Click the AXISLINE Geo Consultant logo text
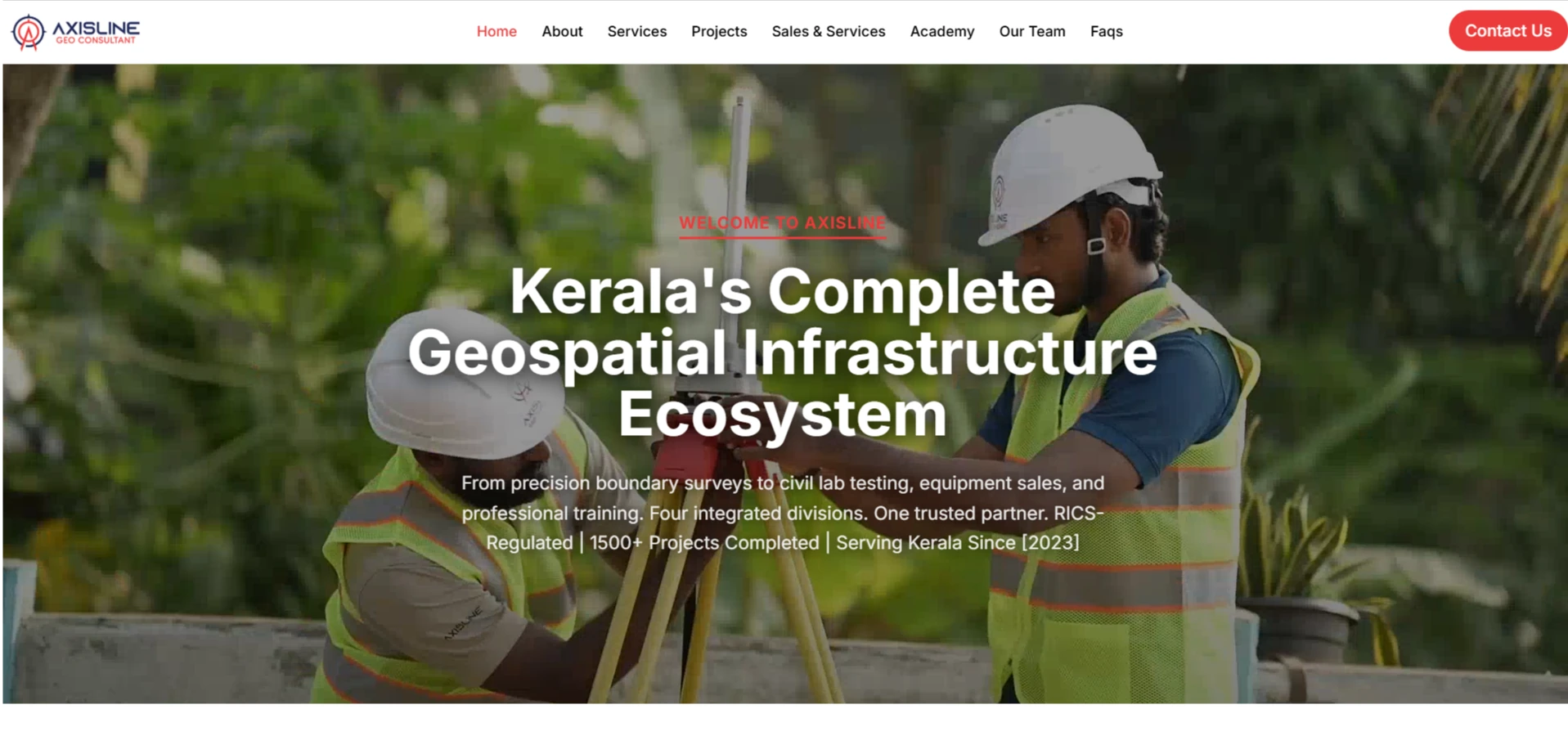 (96, 32)
